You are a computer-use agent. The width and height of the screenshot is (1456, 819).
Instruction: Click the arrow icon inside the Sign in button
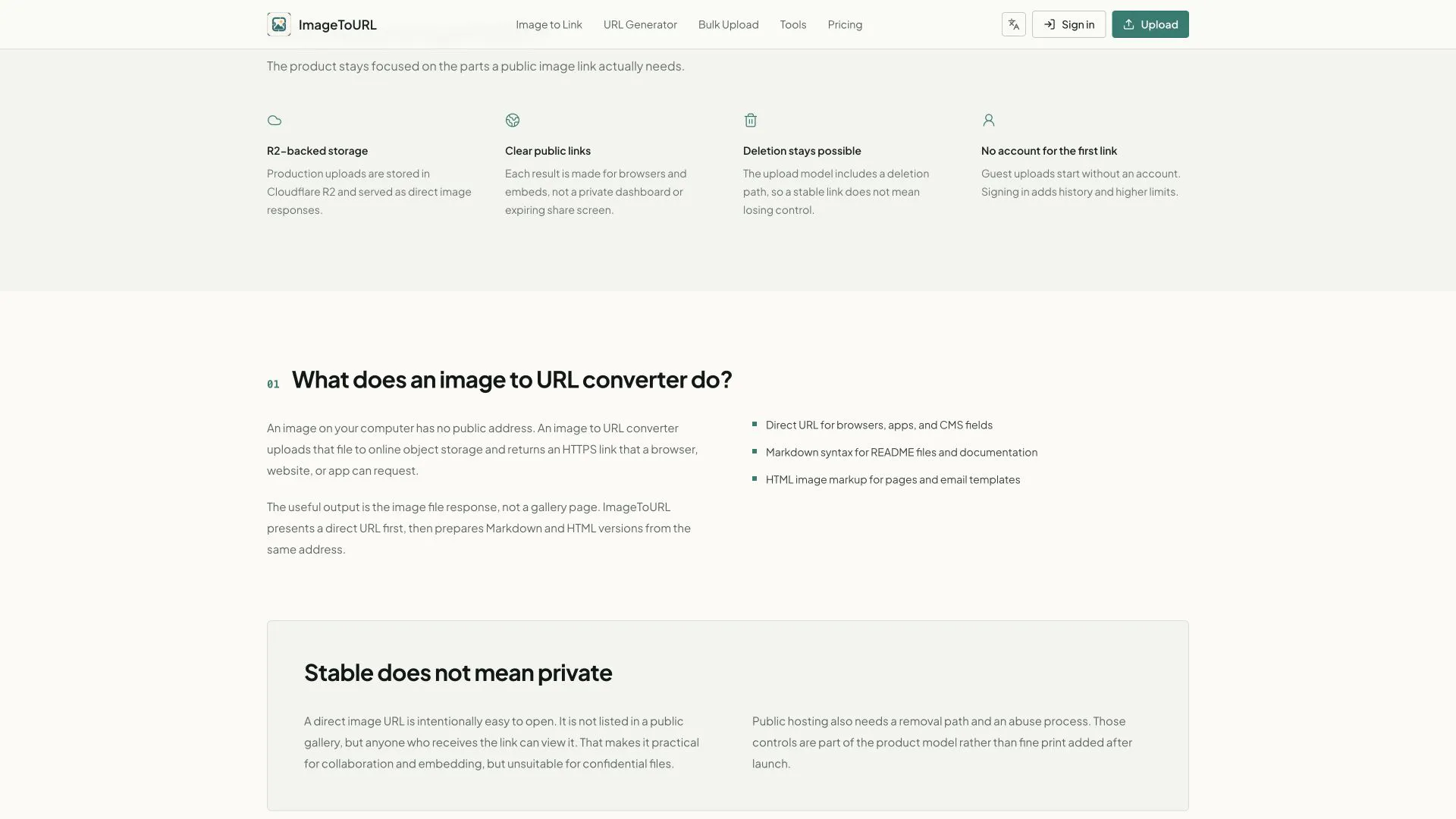[x=1050, y=24]
